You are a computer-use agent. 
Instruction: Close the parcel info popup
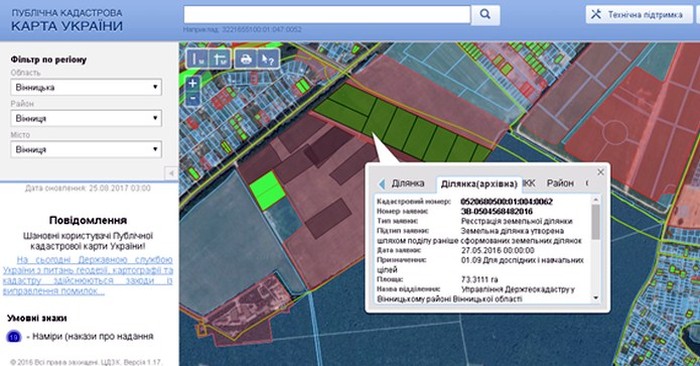600,172
